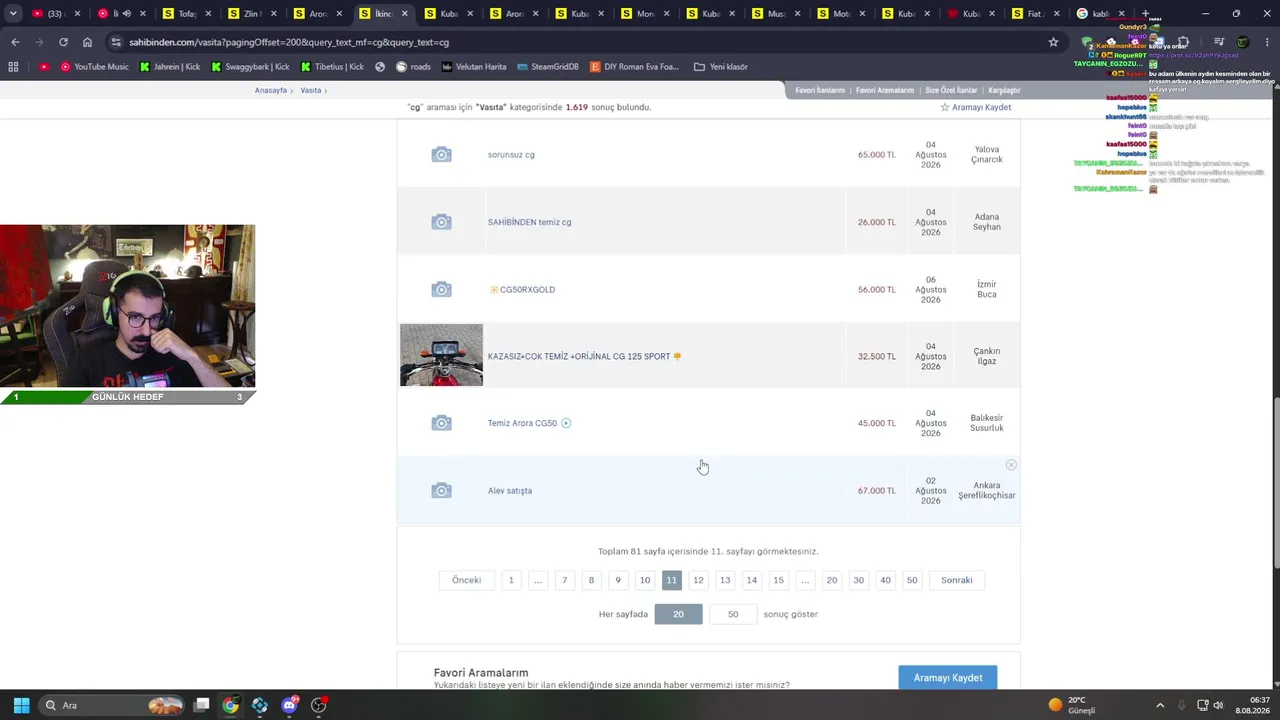The height and width of the screenshot is (720, 1280).
Task: Open the Chrome apps grid in bookmarks bar
Action: tap(13, 67)
